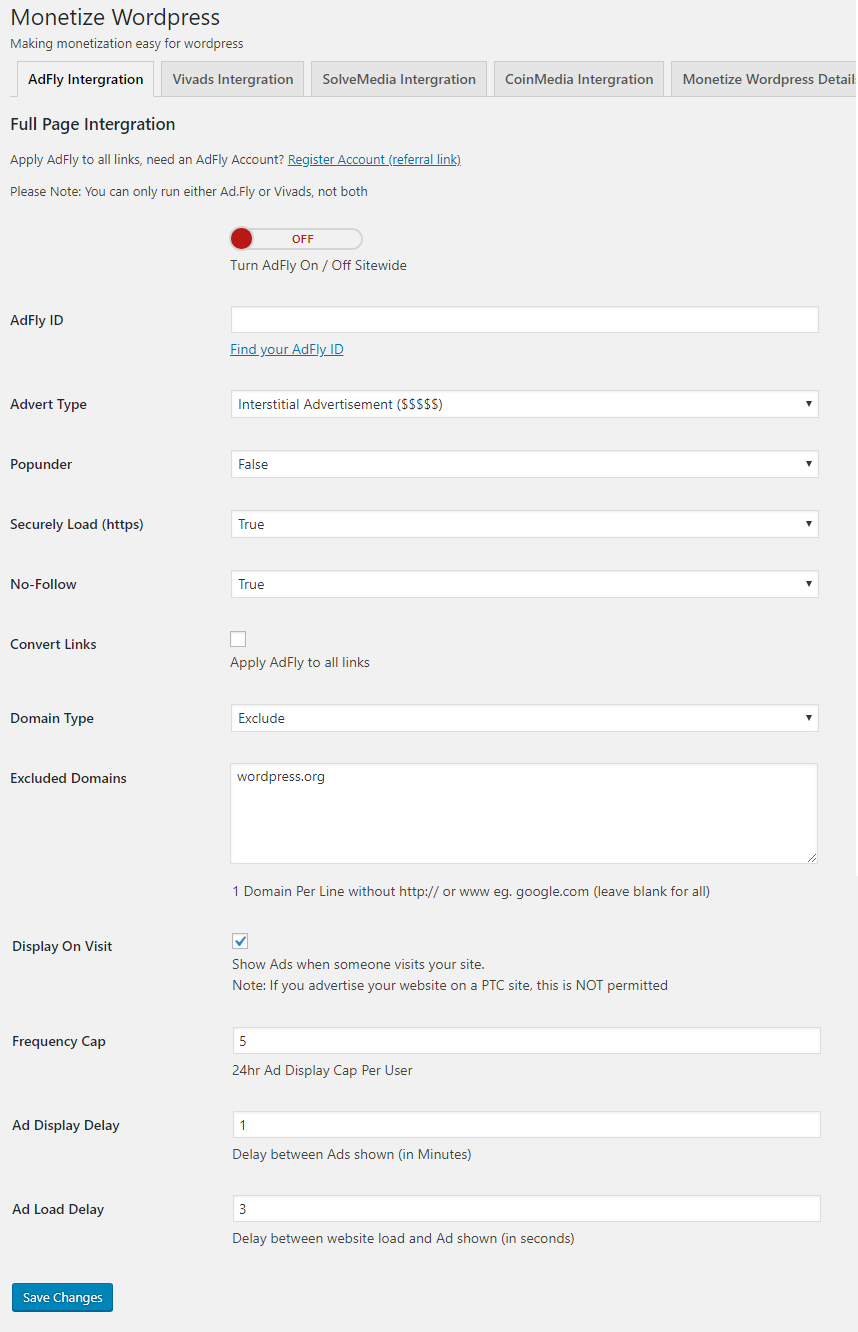The height and width of the screenshot is (1332, 858).
Task: Open the Advert Type dropdown
Action: coord(524,404)
